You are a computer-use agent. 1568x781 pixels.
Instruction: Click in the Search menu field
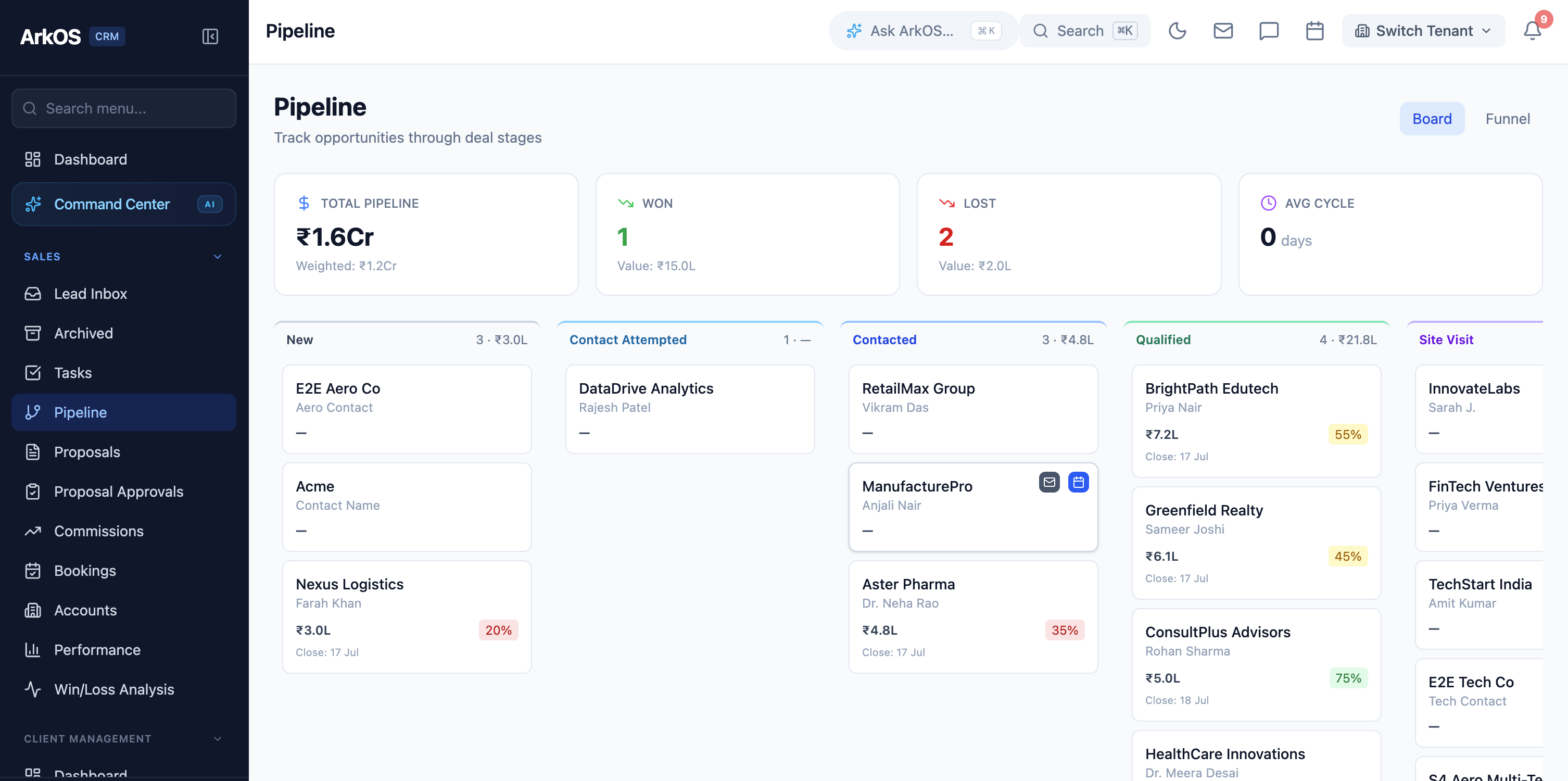pos(123,108)
